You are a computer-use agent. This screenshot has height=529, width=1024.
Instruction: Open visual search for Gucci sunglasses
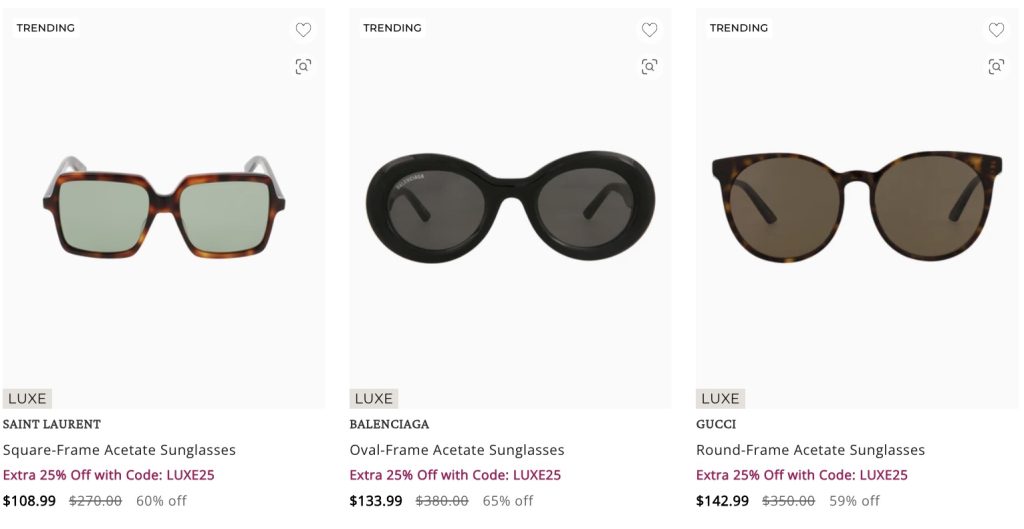(996, 66)
